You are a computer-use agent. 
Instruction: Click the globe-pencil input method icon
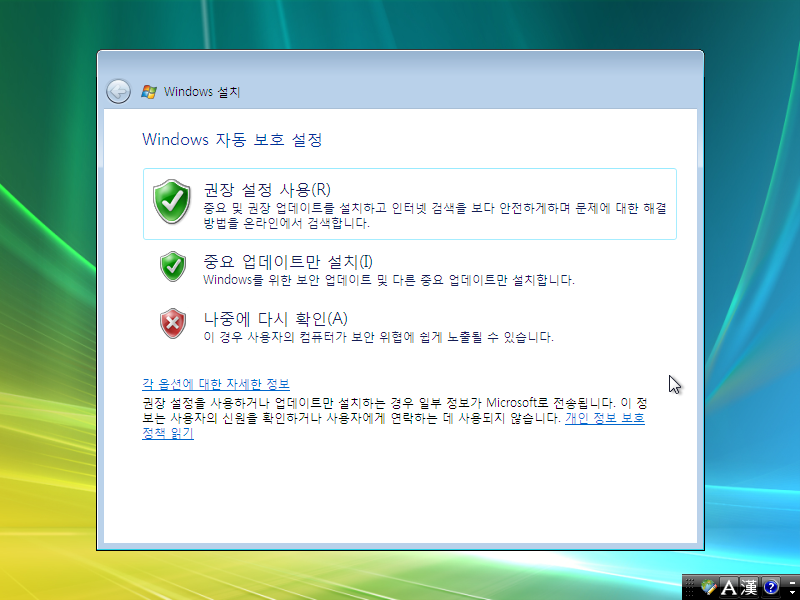(x=709, y=587)
